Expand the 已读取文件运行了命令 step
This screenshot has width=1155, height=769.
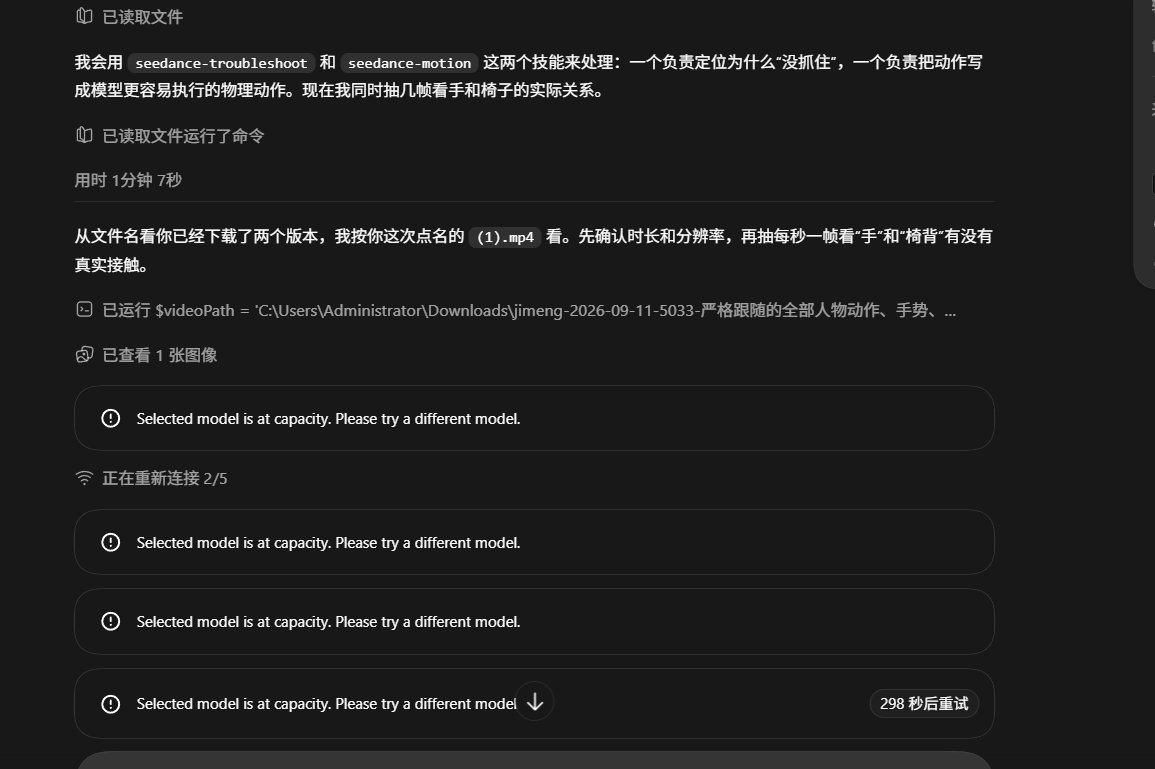(x=183, y=136)
